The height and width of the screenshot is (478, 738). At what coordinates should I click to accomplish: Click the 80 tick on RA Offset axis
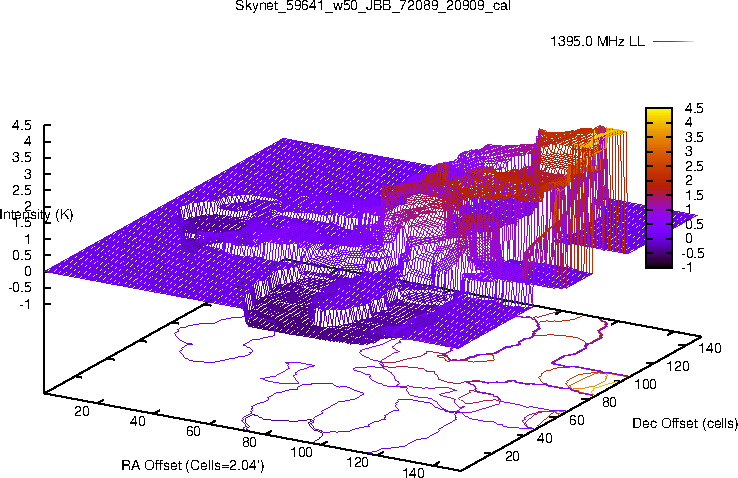249,442
